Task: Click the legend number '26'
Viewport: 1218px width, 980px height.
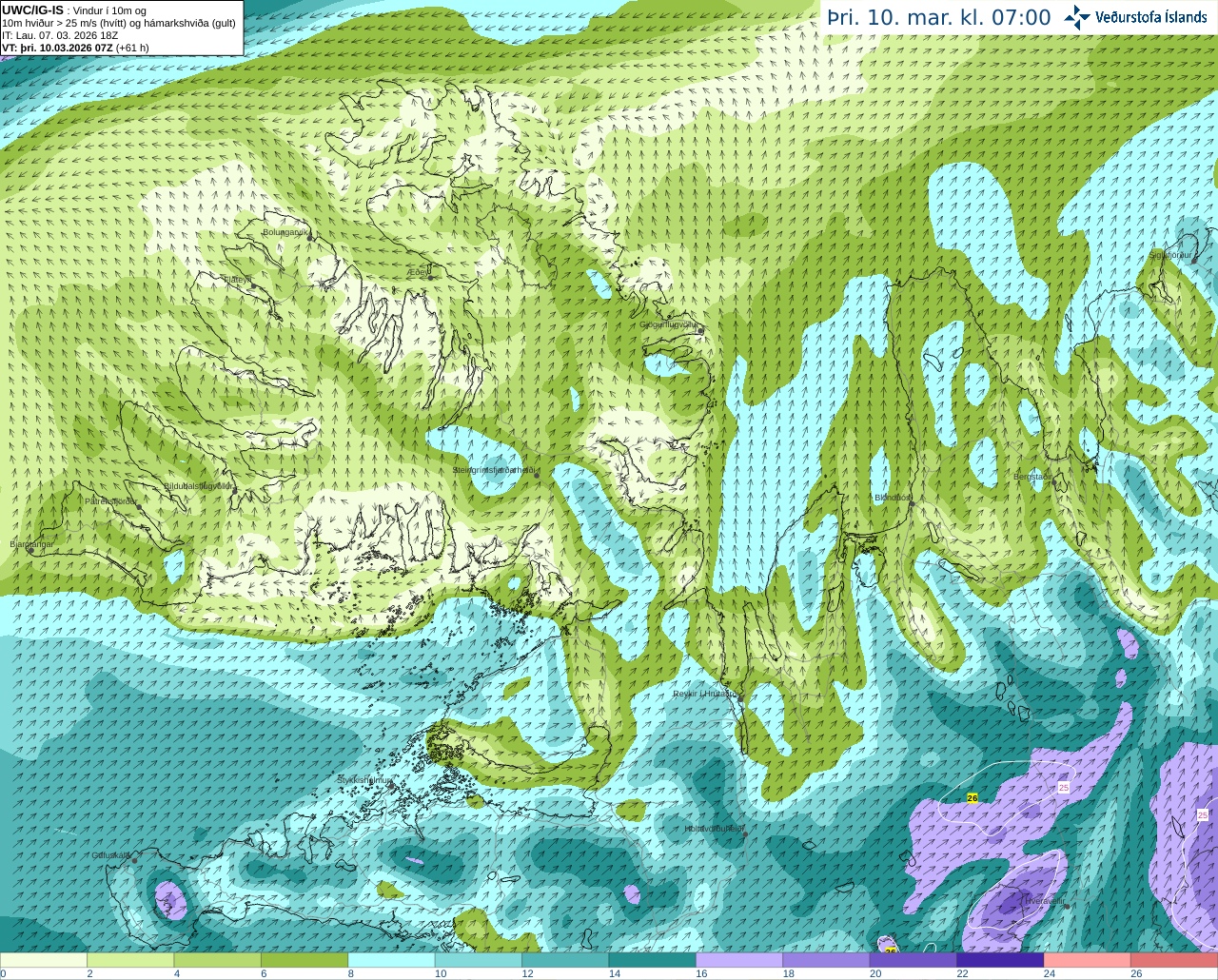Action: click(x=1136, y=974)
